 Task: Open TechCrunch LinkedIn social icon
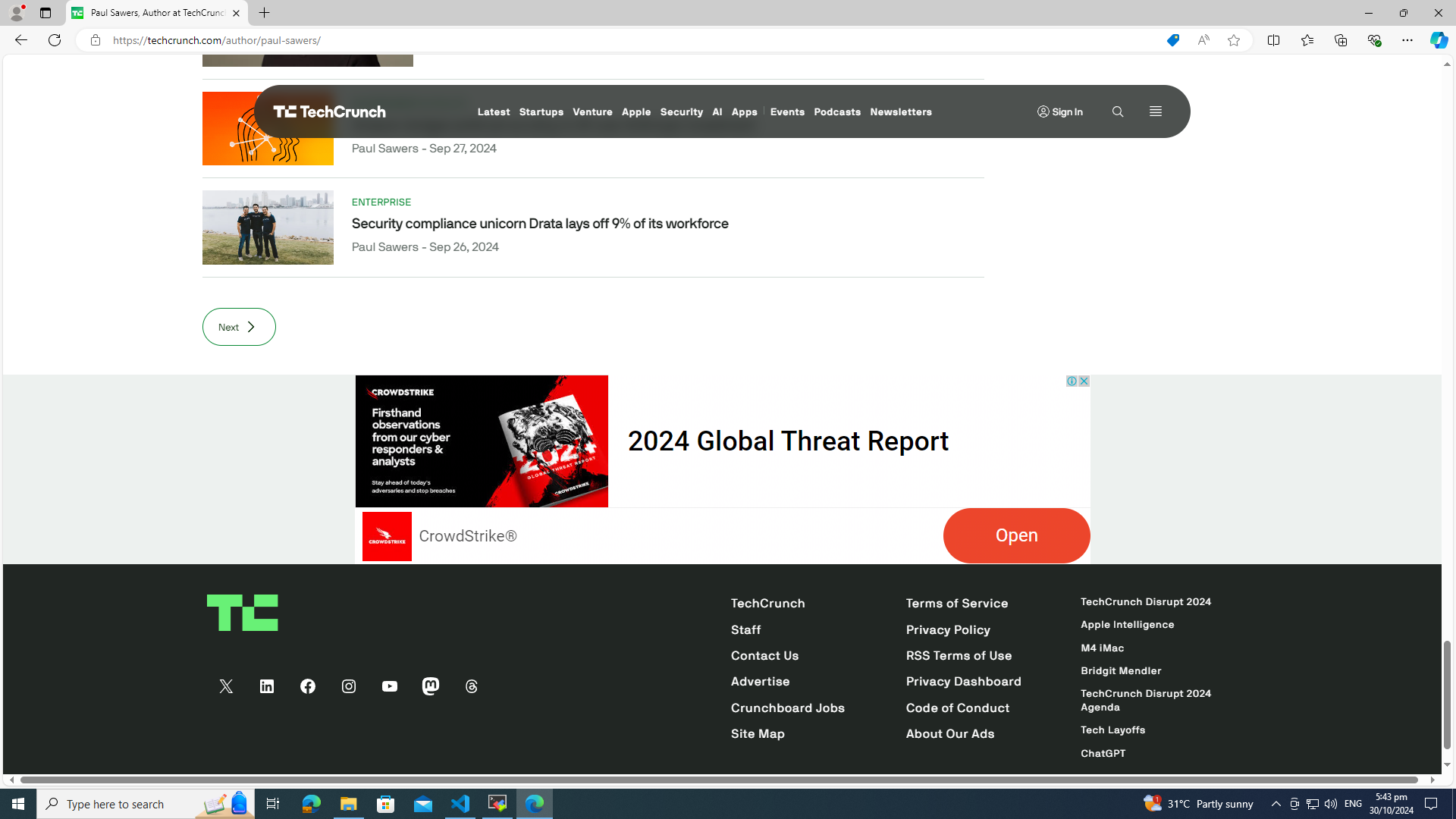pyautogui.click(x=267, y=686)
